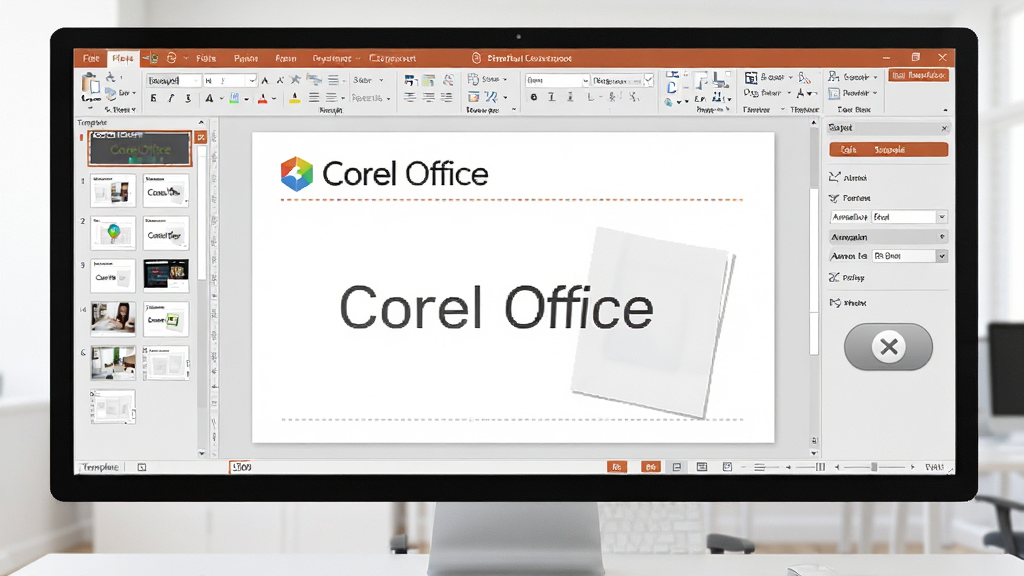Click the slide number field in the status bar
Viewport: 1024px width, 576px height.
242,467
